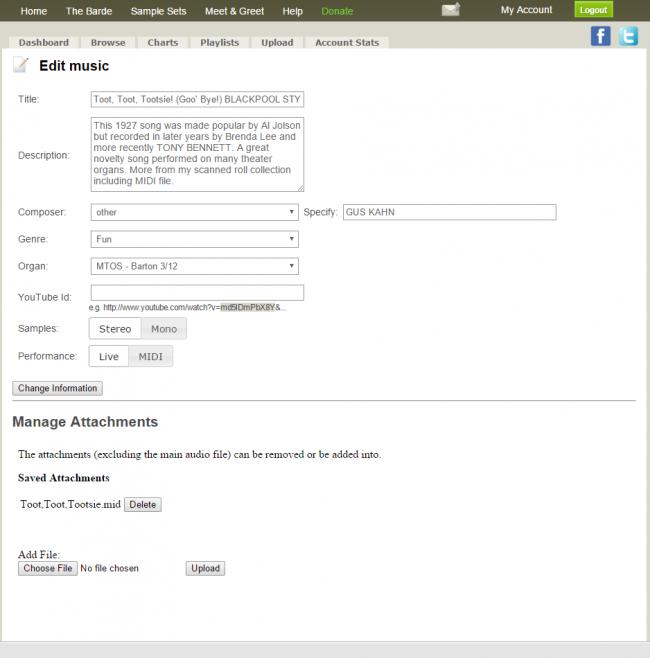Select Mono samples option

(x=163, y=329)
